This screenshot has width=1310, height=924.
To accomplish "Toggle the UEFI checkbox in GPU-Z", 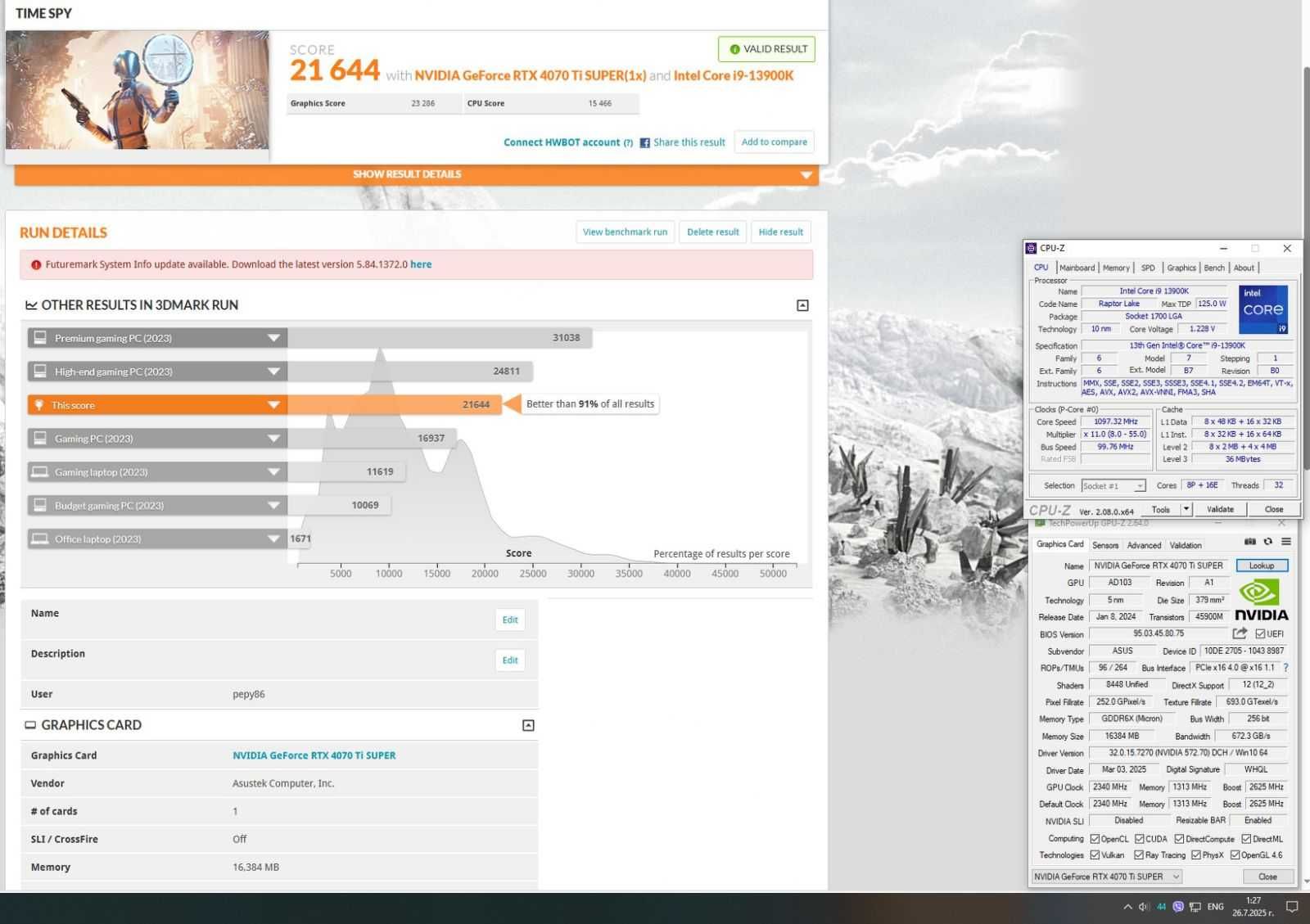I will 1260,633.
